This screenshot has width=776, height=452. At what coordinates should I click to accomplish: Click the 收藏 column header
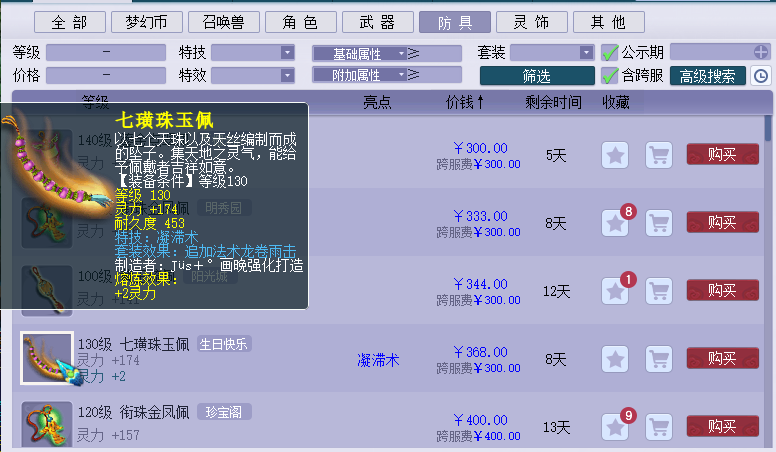coord(616,102)
